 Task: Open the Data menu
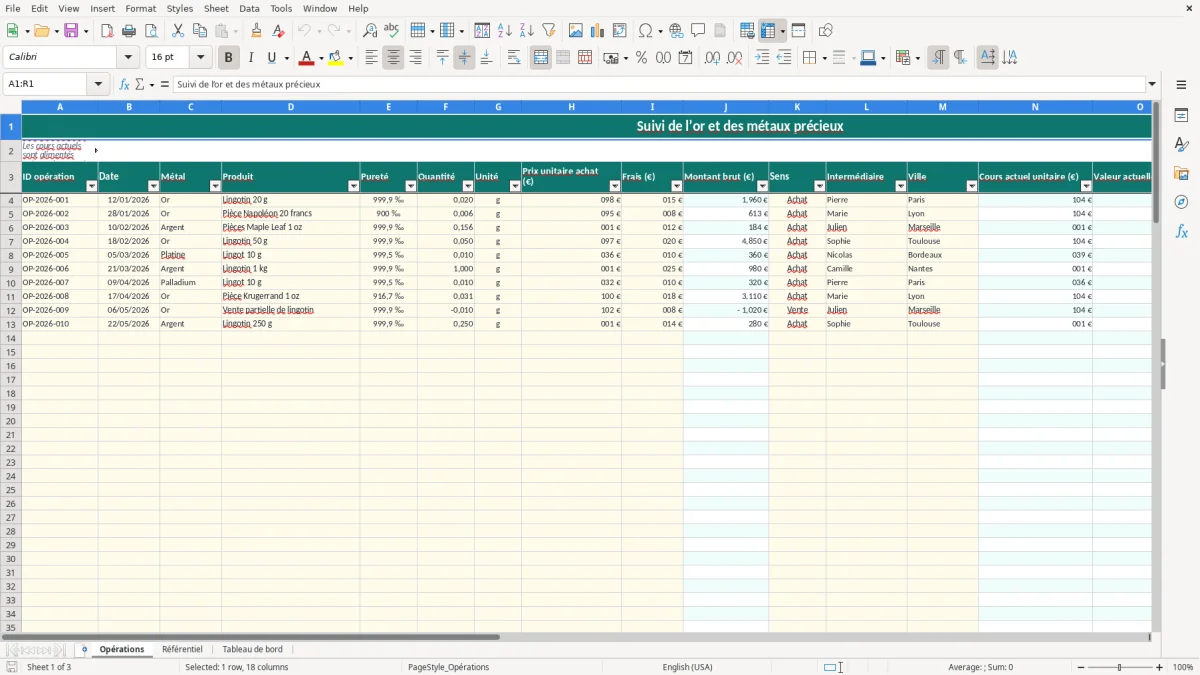(249, 8)
